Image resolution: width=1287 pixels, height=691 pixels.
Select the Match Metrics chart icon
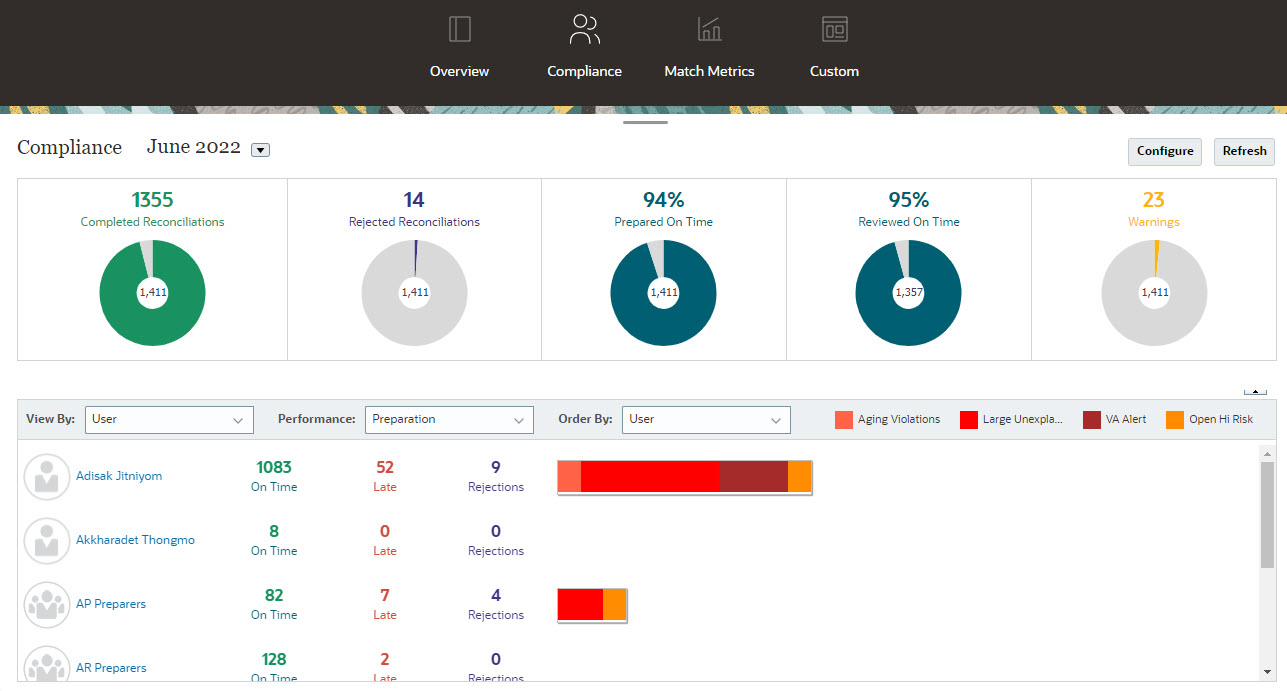pyautogui.click(x=709, y=29)
